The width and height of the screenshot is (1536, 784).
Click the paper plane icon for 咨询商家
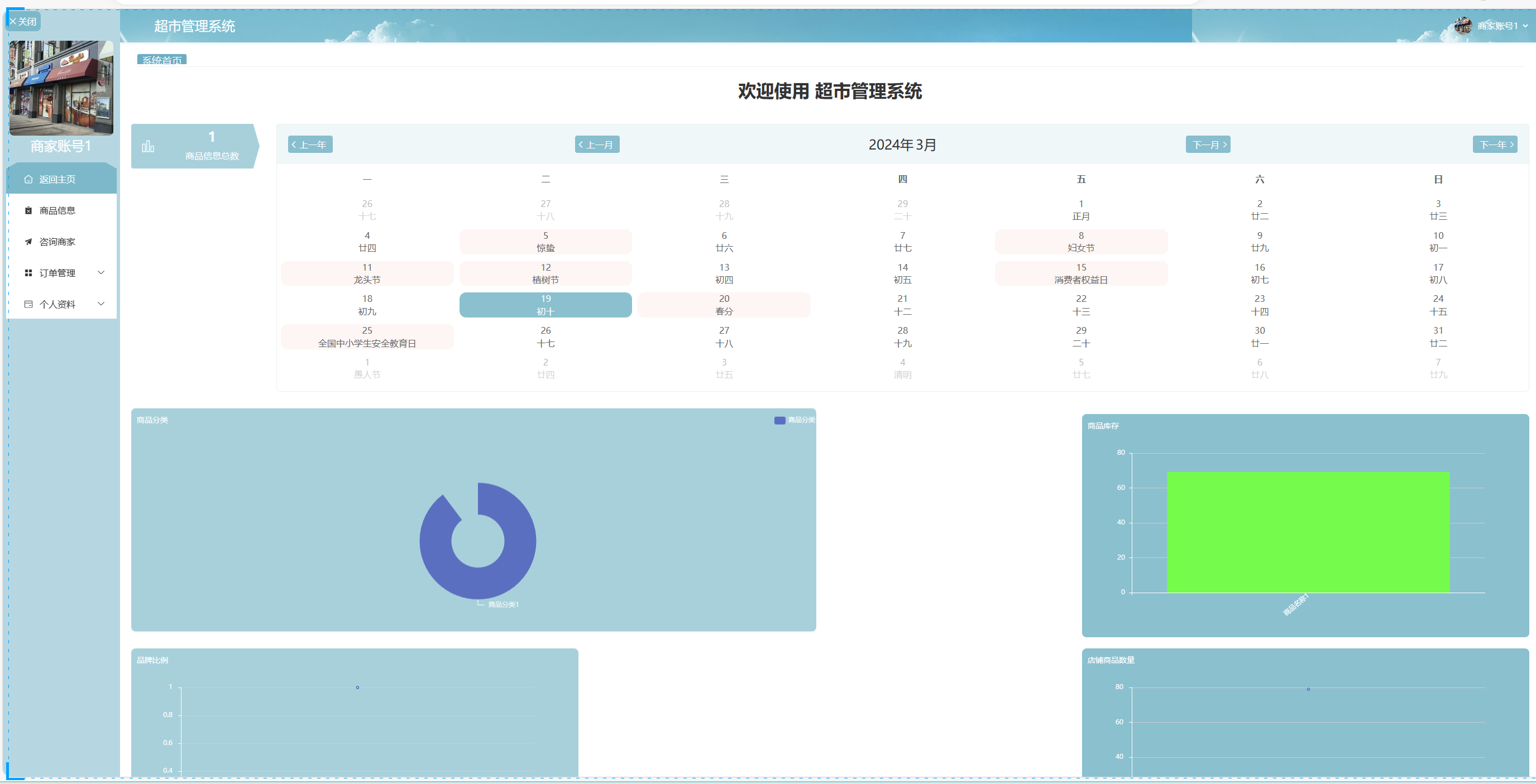point(28,242)
